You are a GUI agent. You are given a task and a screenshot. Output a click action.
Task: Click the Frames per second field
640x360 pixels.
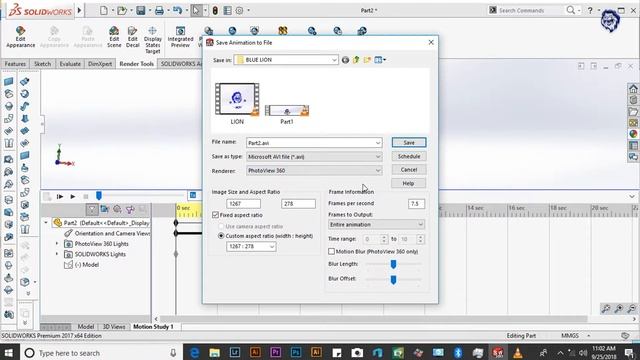tap(416, 204)
